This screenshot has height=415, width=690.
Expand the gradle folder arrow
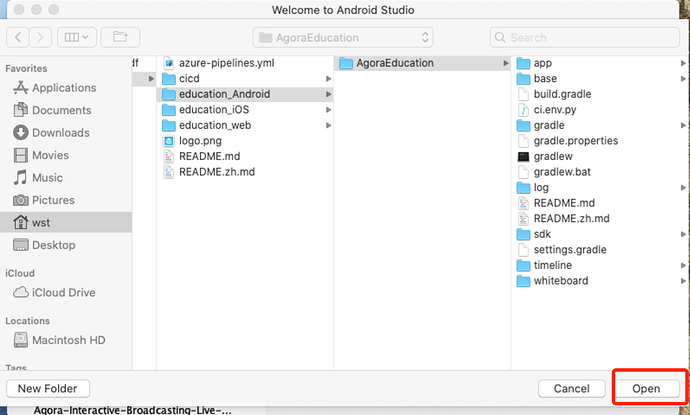[x=683, y=125]
